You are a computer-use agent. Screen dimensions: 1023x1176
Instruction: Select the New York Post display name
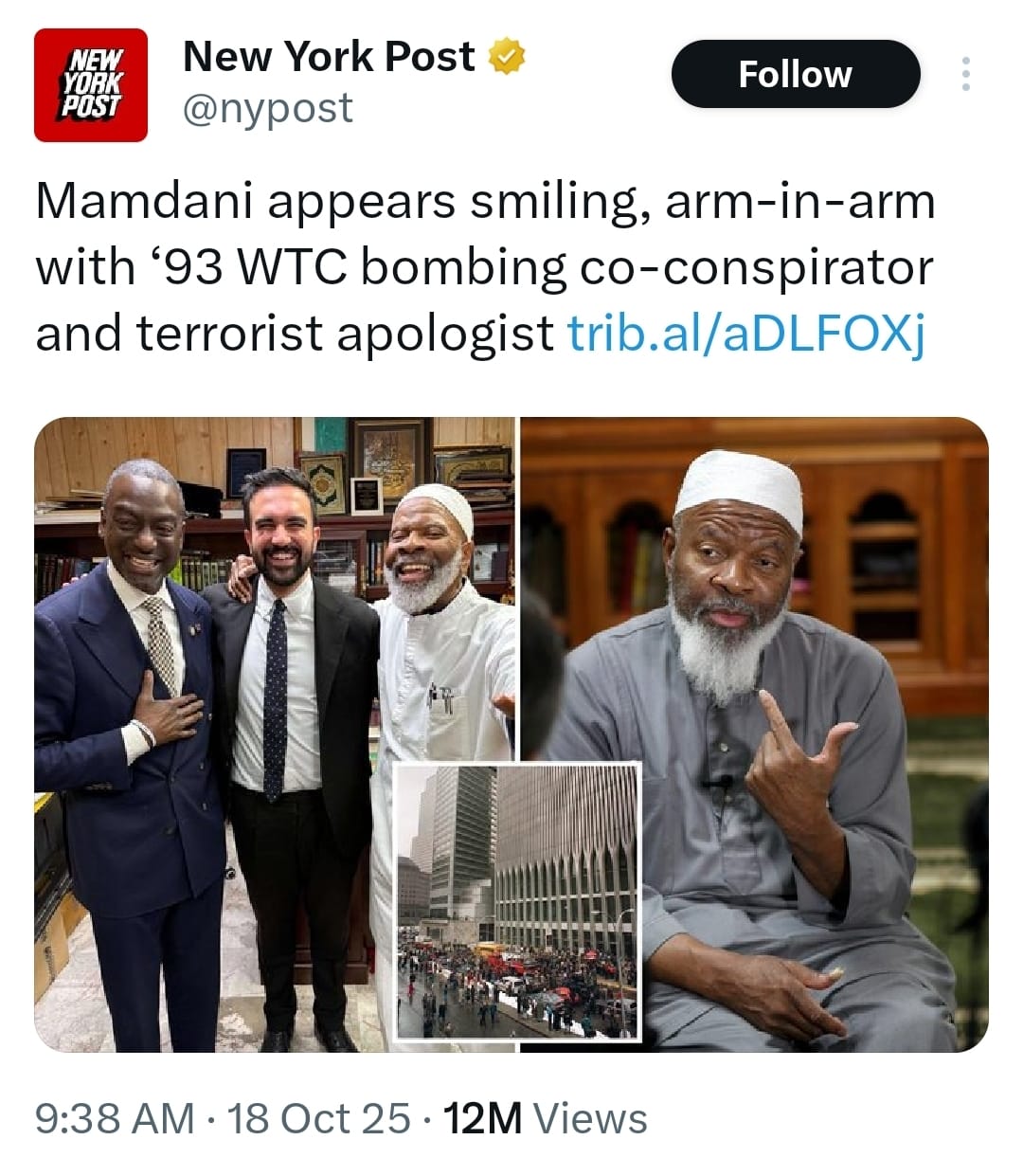click(x=329, y=57)
